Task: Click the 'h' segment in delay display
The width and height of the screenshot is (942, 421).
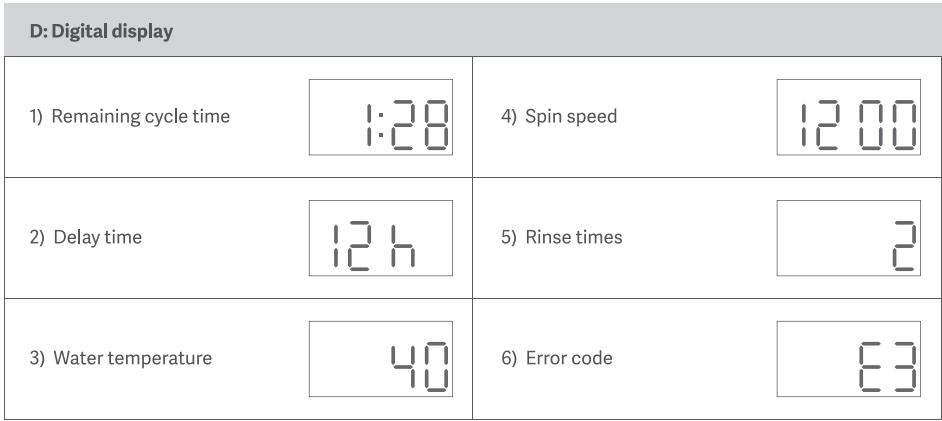Action: tap(403, 246)
